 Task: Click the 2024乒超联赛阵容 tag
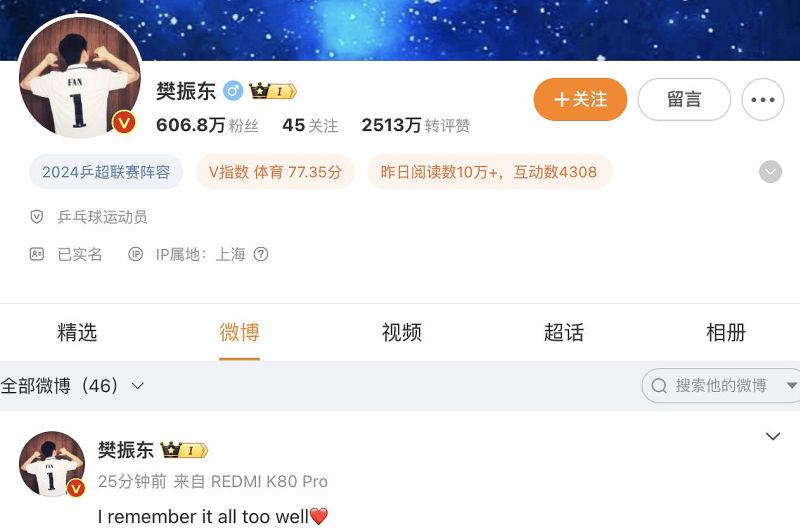(106, 172)
